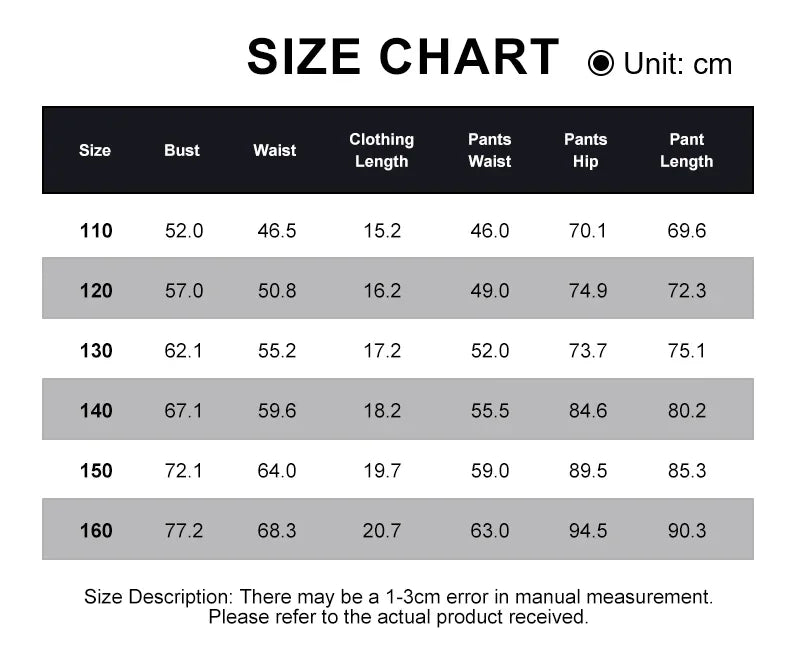Click the Pant Length column header
The height and width of the screenshot is (650, 800).
tap(687, 150)
